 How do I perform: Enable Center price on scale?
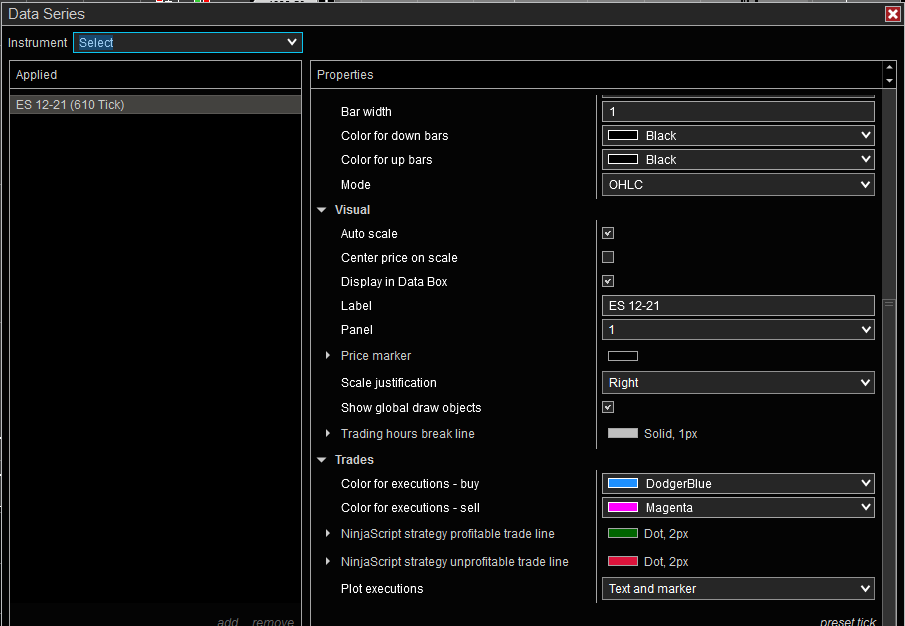click(608, 257)
